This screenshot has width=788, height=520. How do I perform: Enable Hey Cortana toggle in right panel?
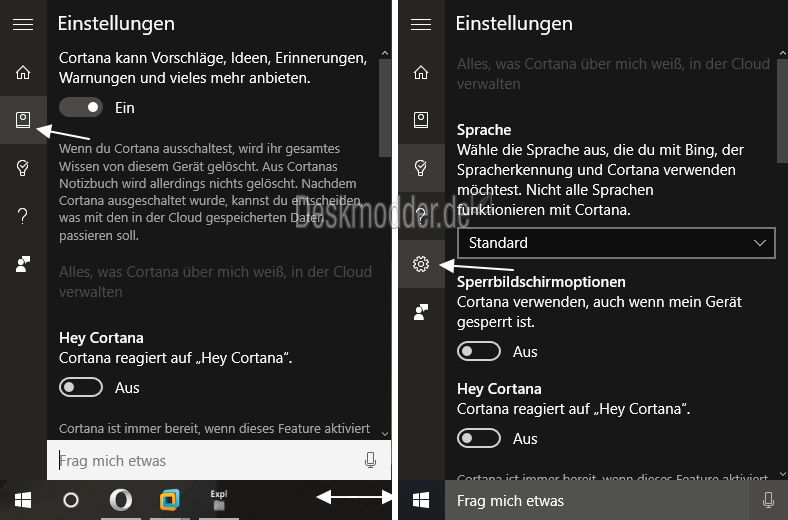tap(478, 438)
